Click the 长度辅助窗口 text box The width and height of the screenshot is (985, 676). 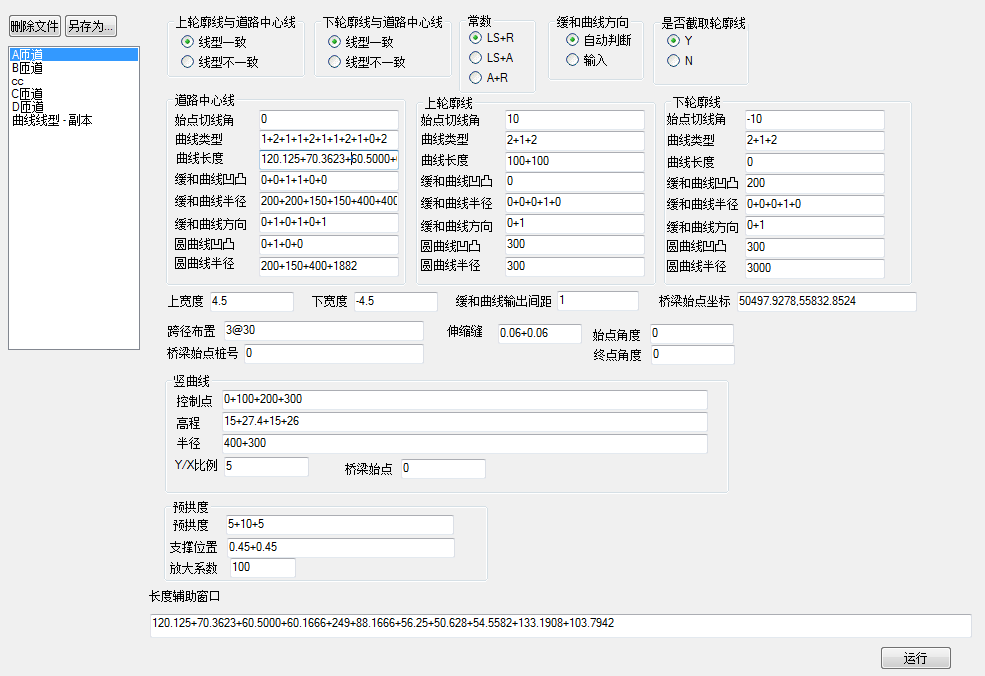[x=560, y=625]
